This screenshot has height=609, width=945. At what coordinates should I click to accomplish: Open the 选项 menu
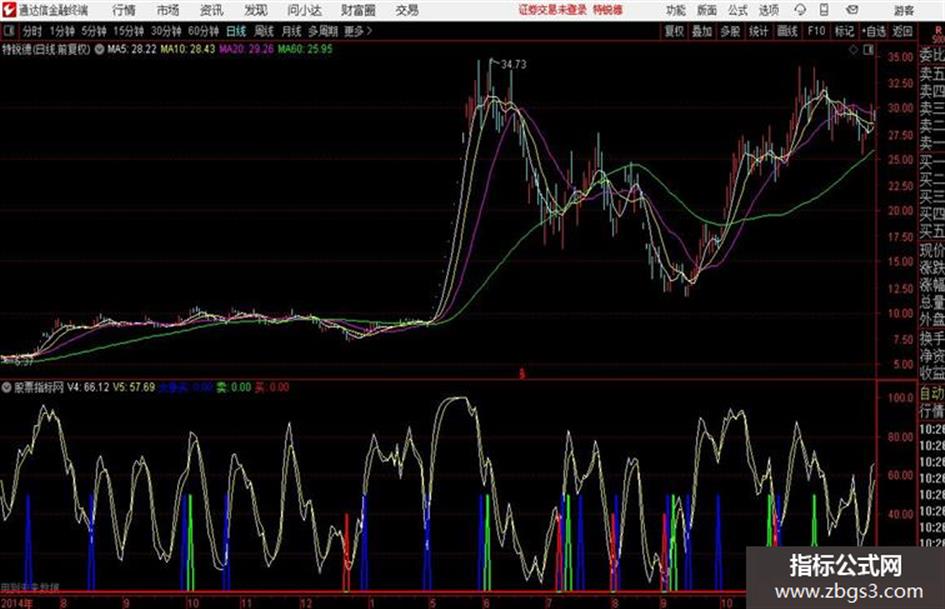point(768,10)
